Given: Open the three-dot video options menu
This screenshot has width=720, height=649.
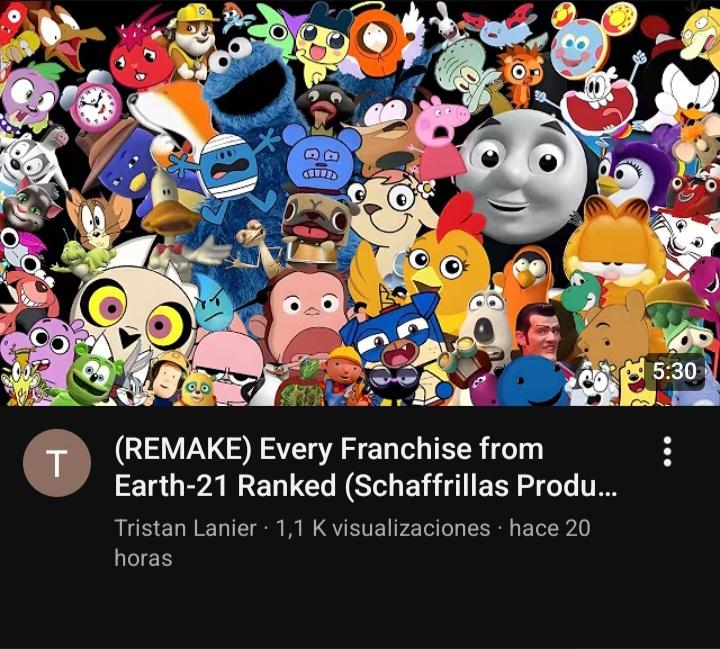Looking at the screenshot, I should click(x=667, y=451).
